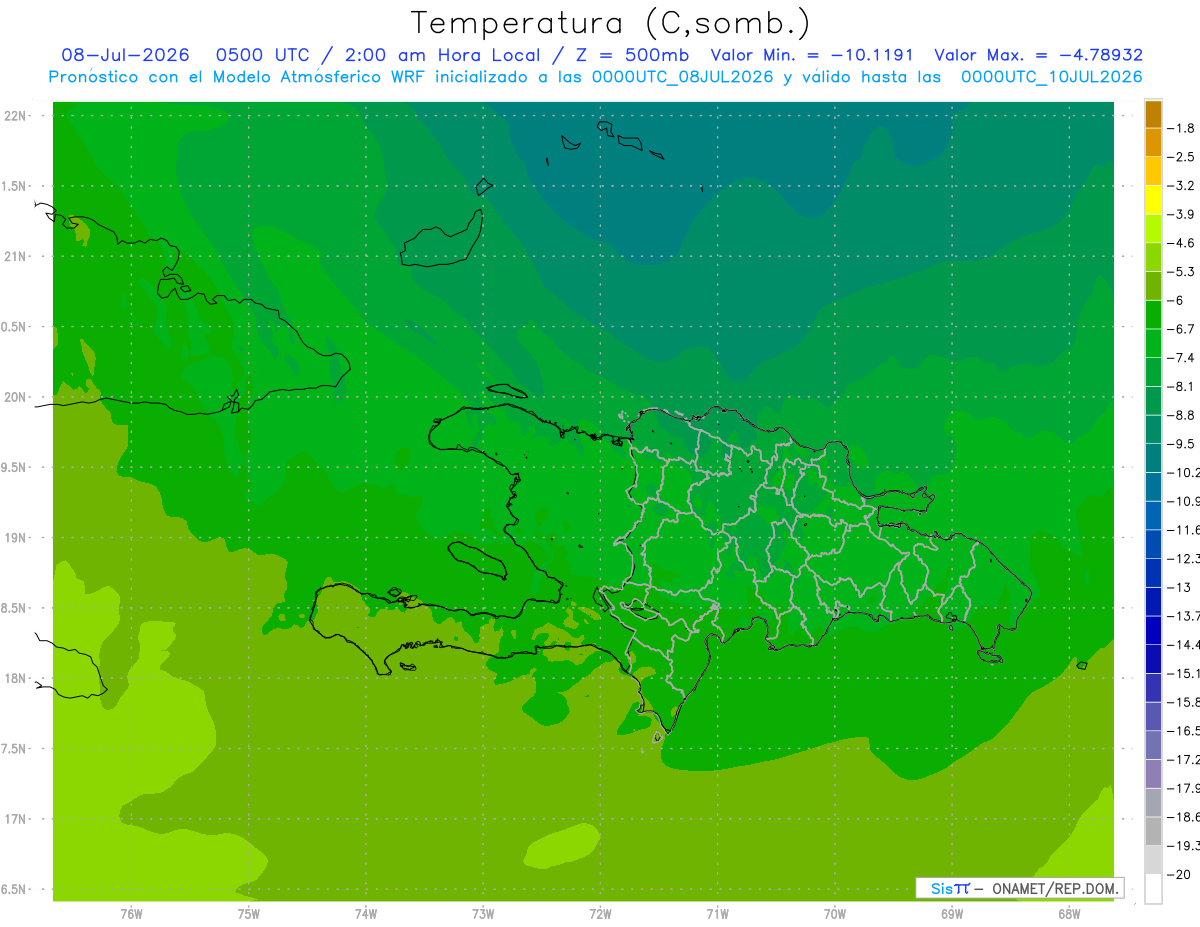Click the '68W' longitude label
1200x927 pixels.
coord(1068,914)
